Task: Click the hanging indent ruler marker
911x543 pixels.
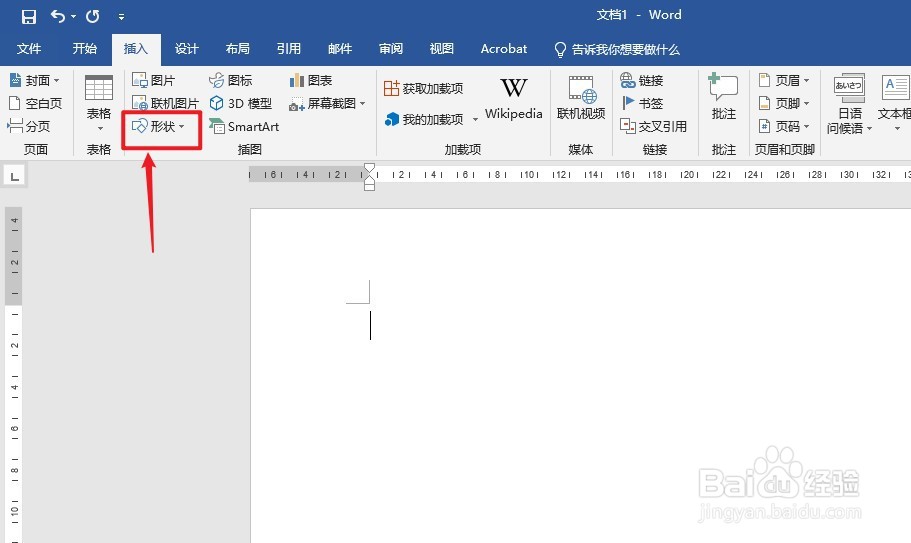Action: click(370, 179)
